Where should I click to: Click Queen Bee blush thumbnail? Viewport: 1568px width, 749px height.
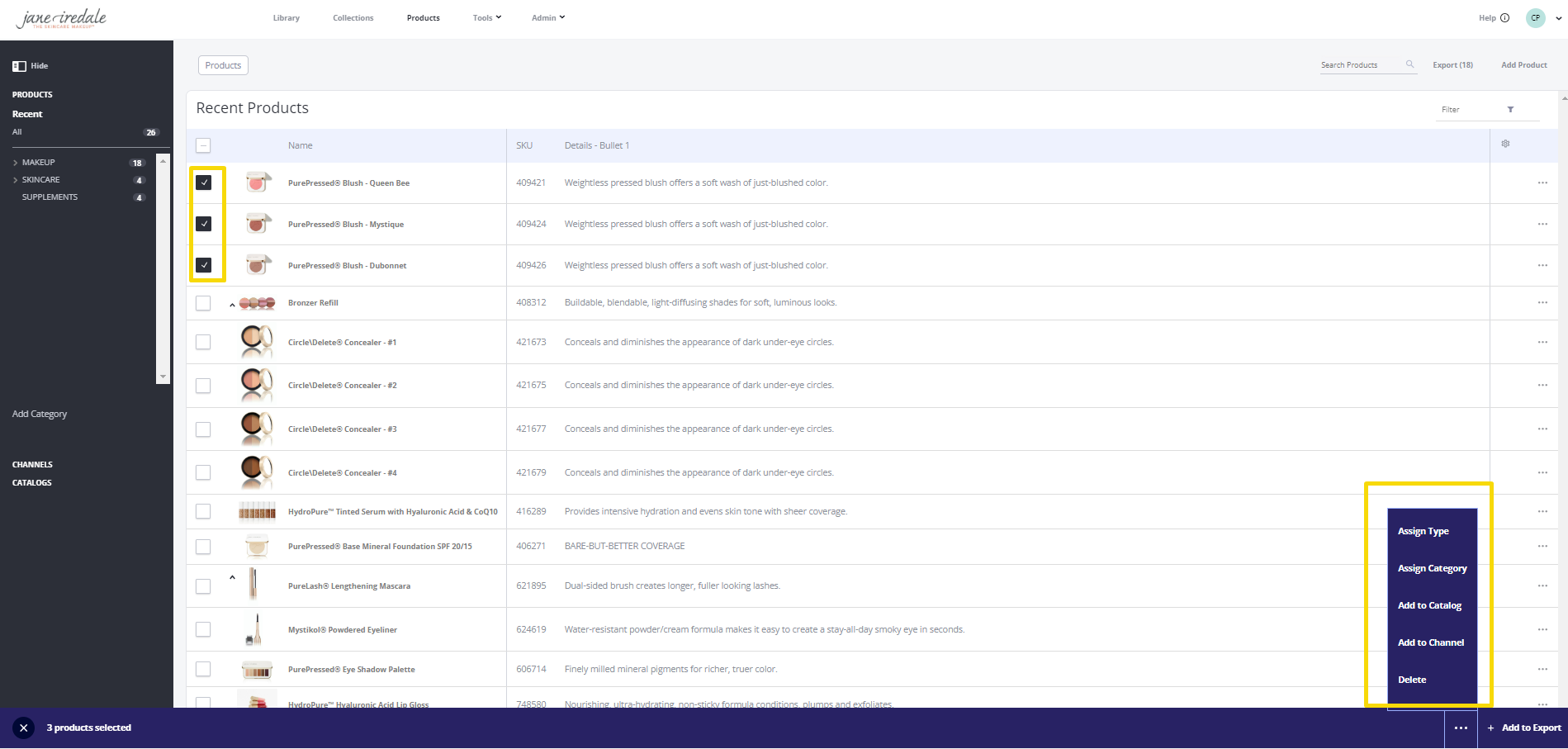(258, 182)
